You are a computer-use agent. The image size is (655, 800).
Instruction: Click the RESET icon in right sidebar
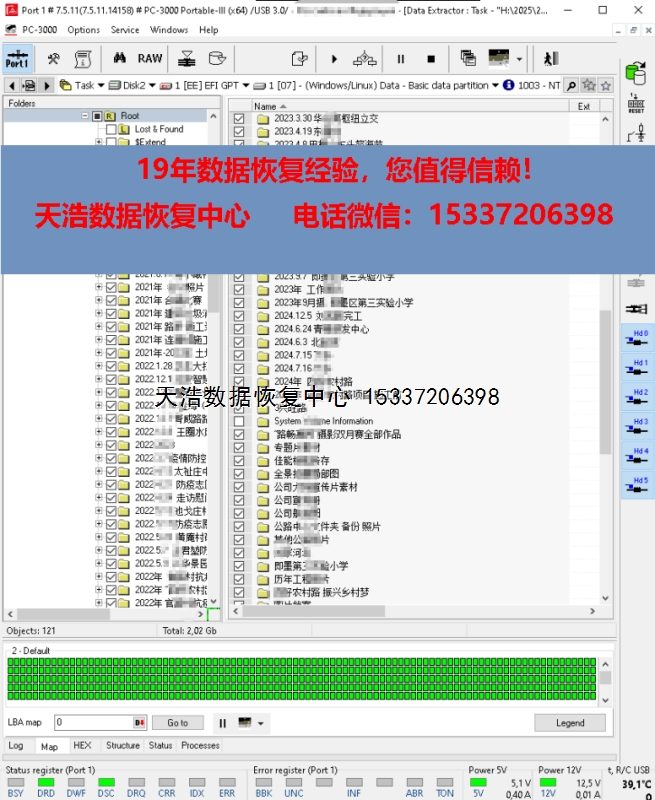coord(635,105)
